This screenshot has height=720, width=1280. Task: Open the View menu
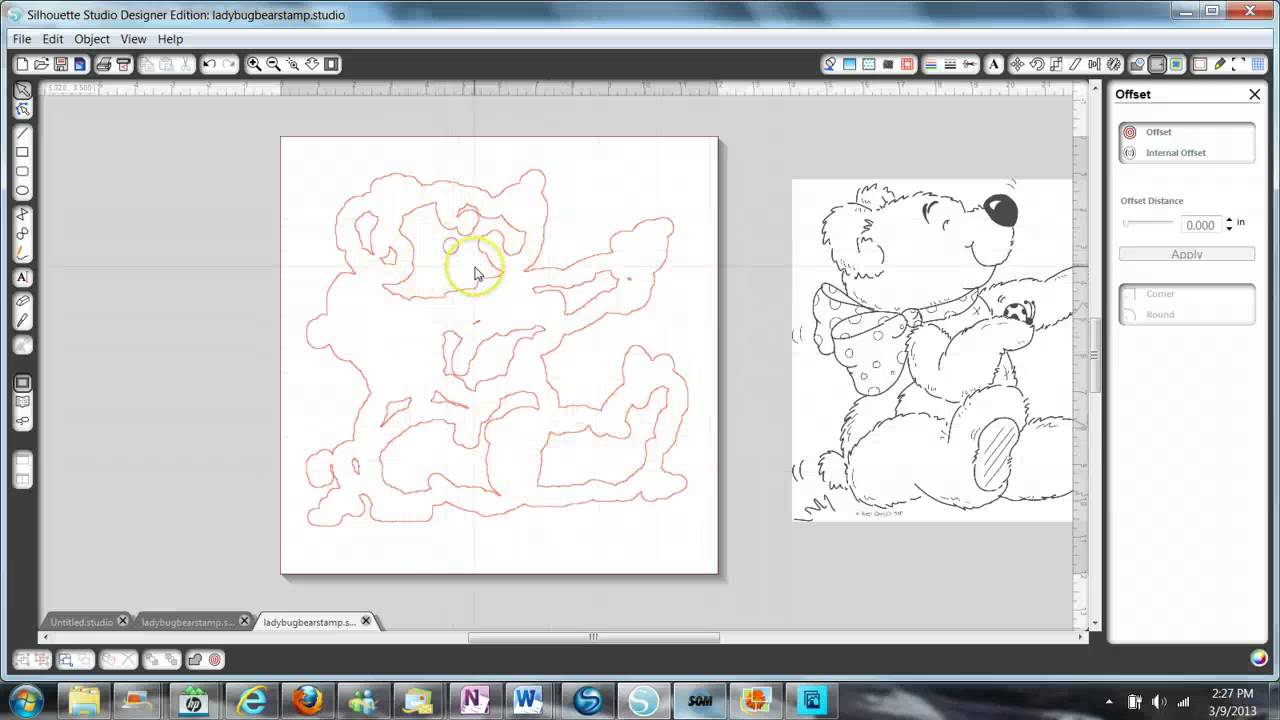(x=133, y=39)
